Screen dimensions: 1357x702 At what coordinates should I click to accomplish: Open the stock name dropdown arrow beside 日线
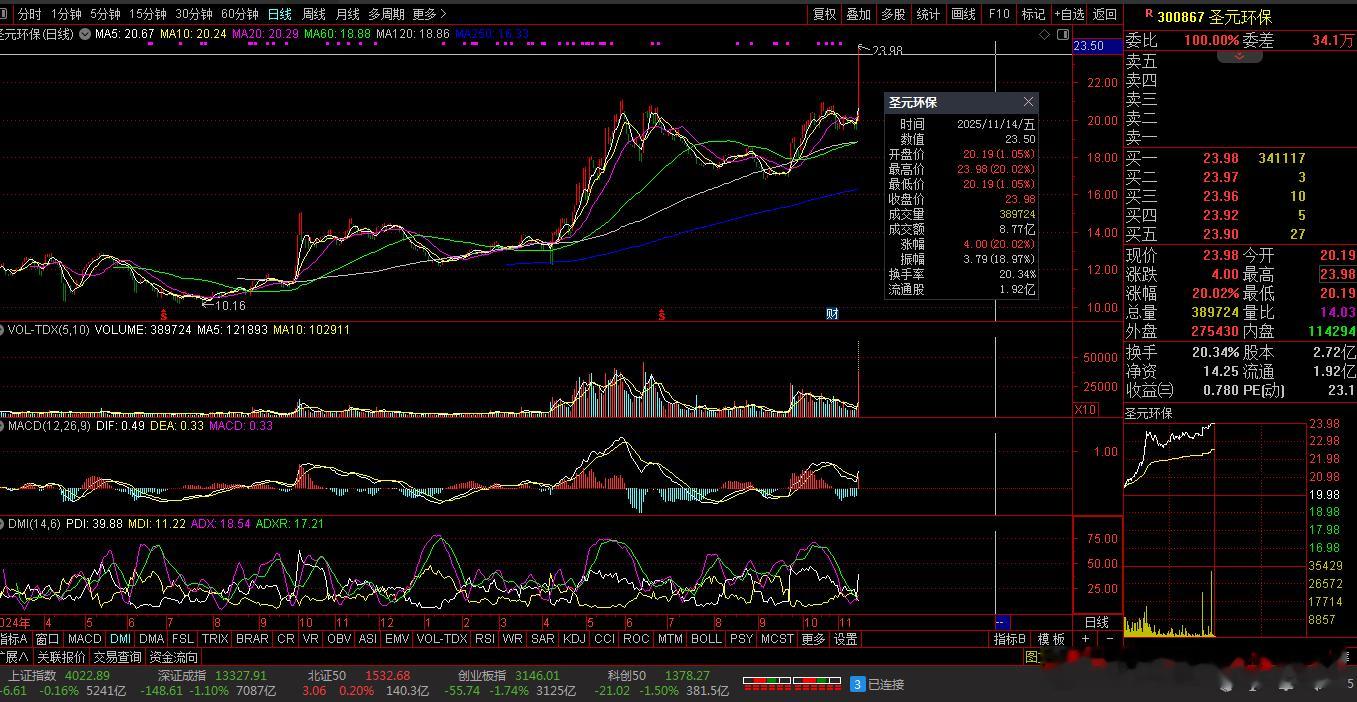tap(83, 34)
